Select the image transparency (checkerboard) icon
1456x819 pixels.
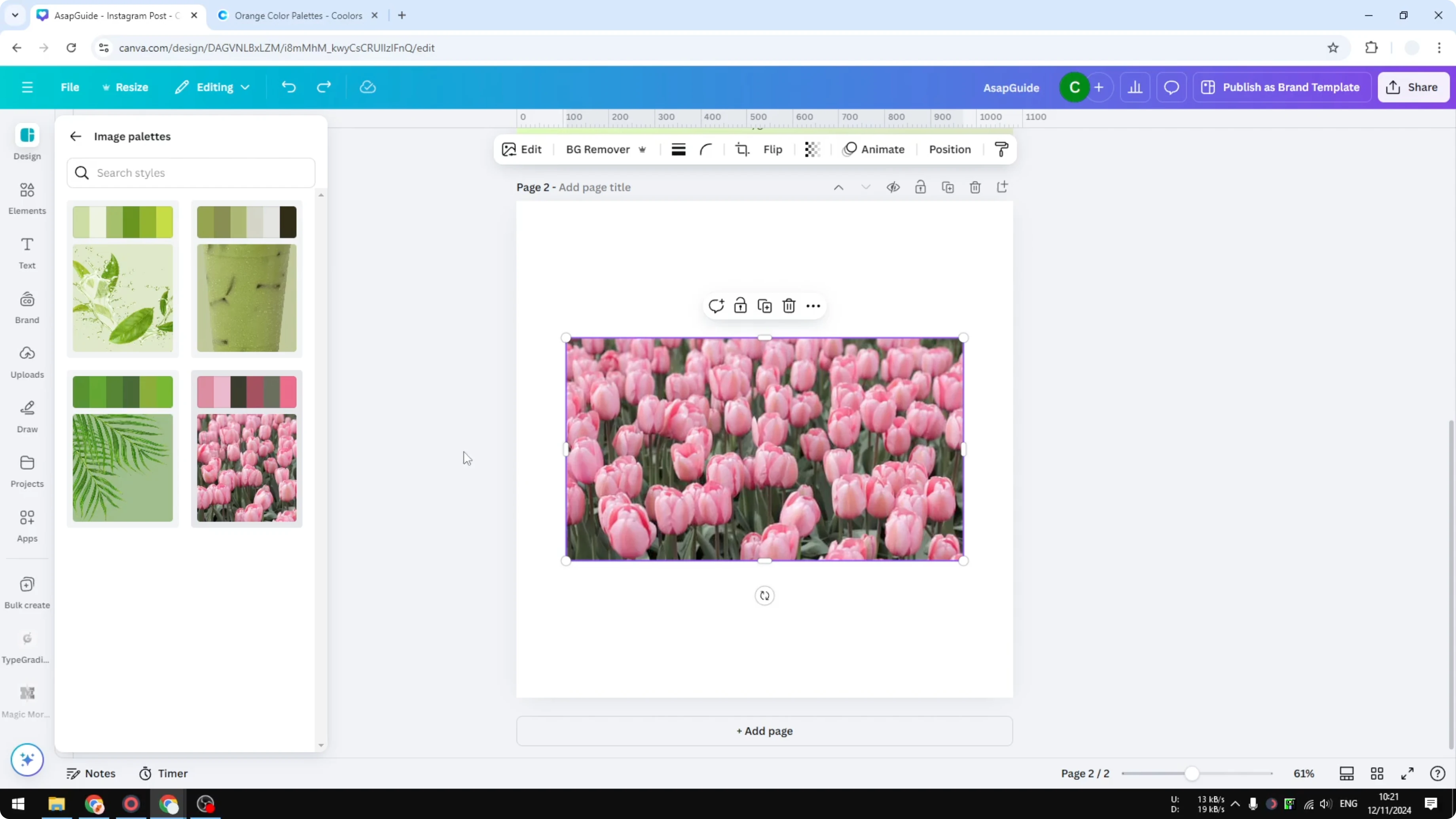pos(812,149)
